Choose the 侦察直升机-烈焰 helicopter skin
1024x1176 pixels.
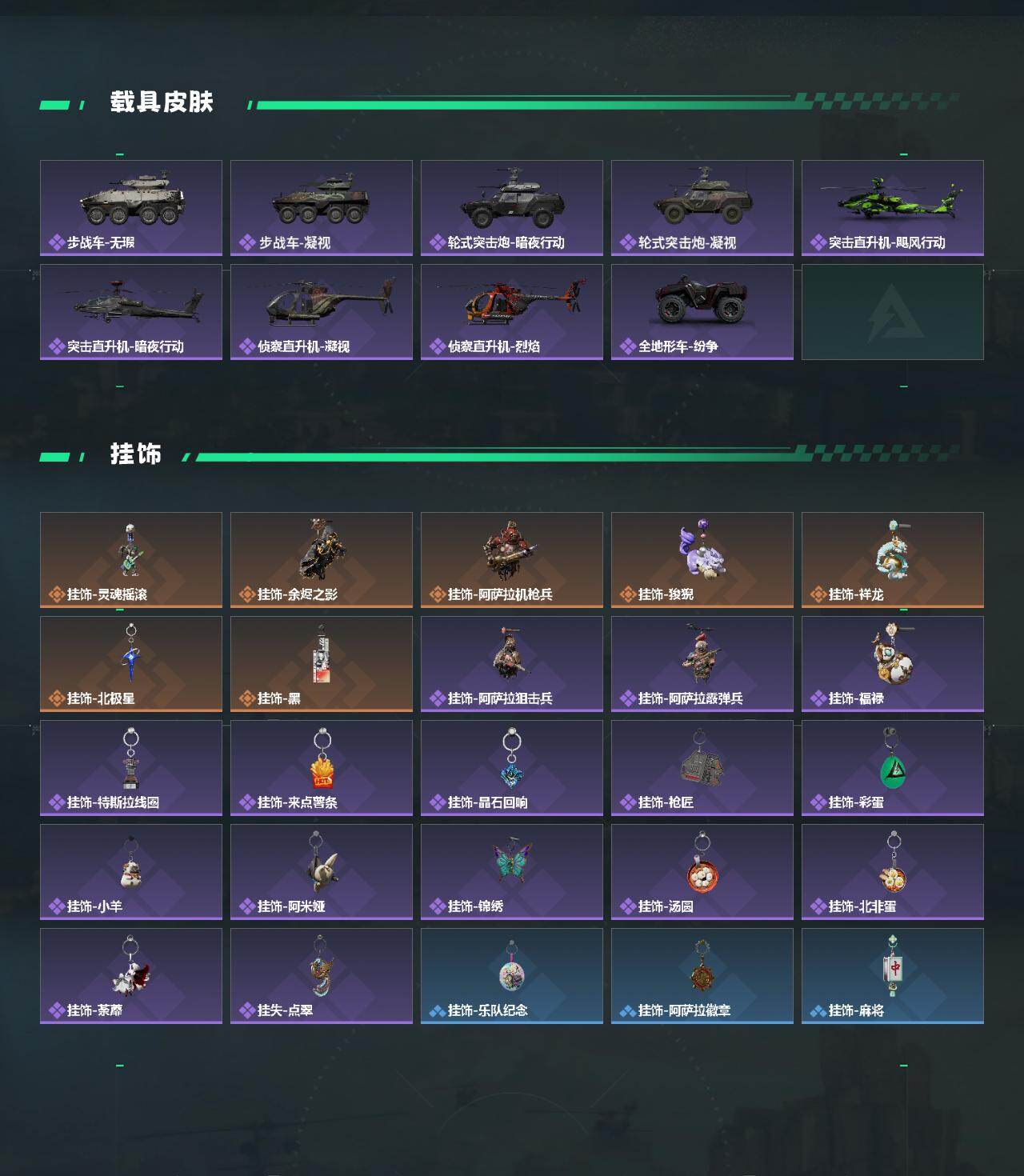(x=512, y=312)
